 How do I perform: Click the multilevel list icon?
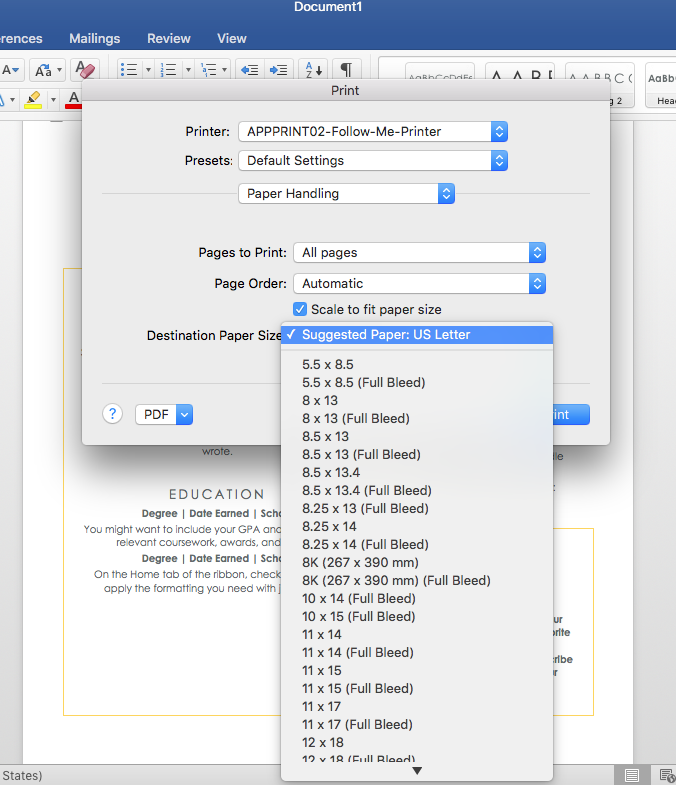click(208, 70)
